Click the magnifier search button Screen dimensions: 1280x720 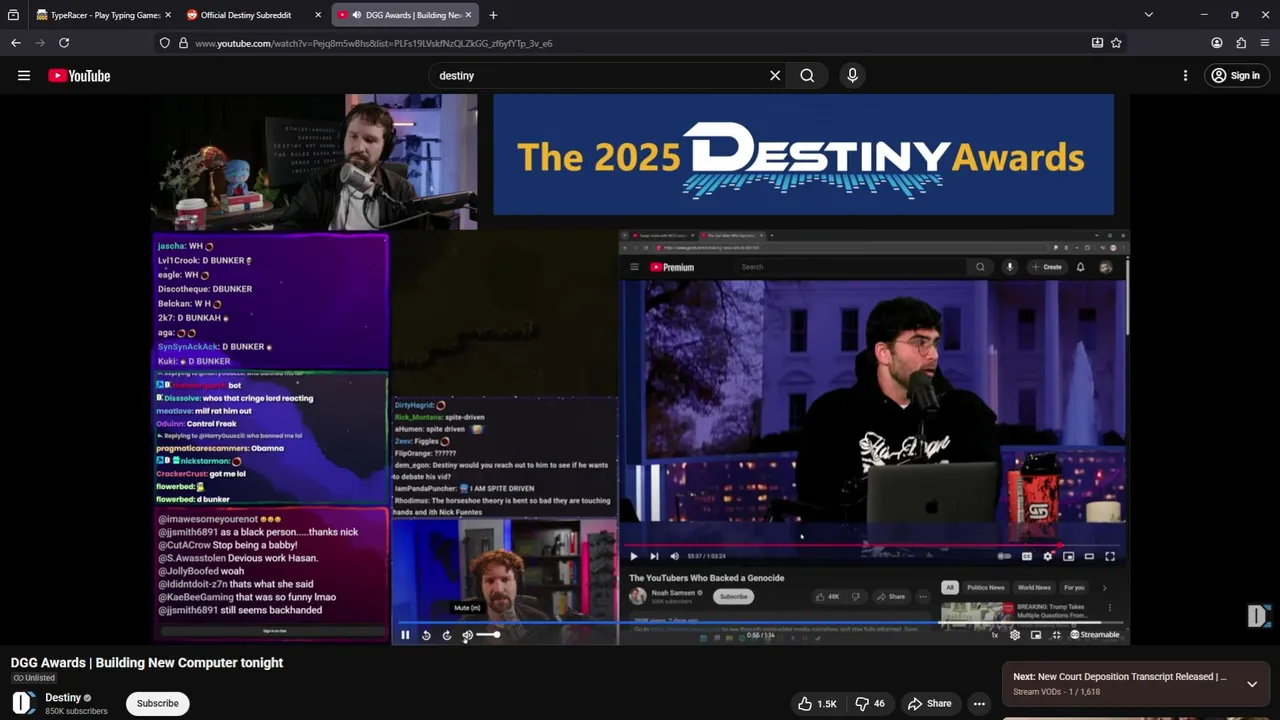(x=807, y=76)
